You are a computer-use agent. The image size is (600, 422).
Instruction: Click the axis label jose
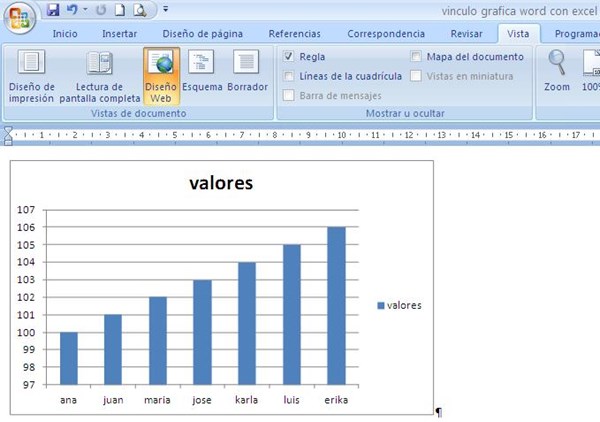click(x=202, y=401)
